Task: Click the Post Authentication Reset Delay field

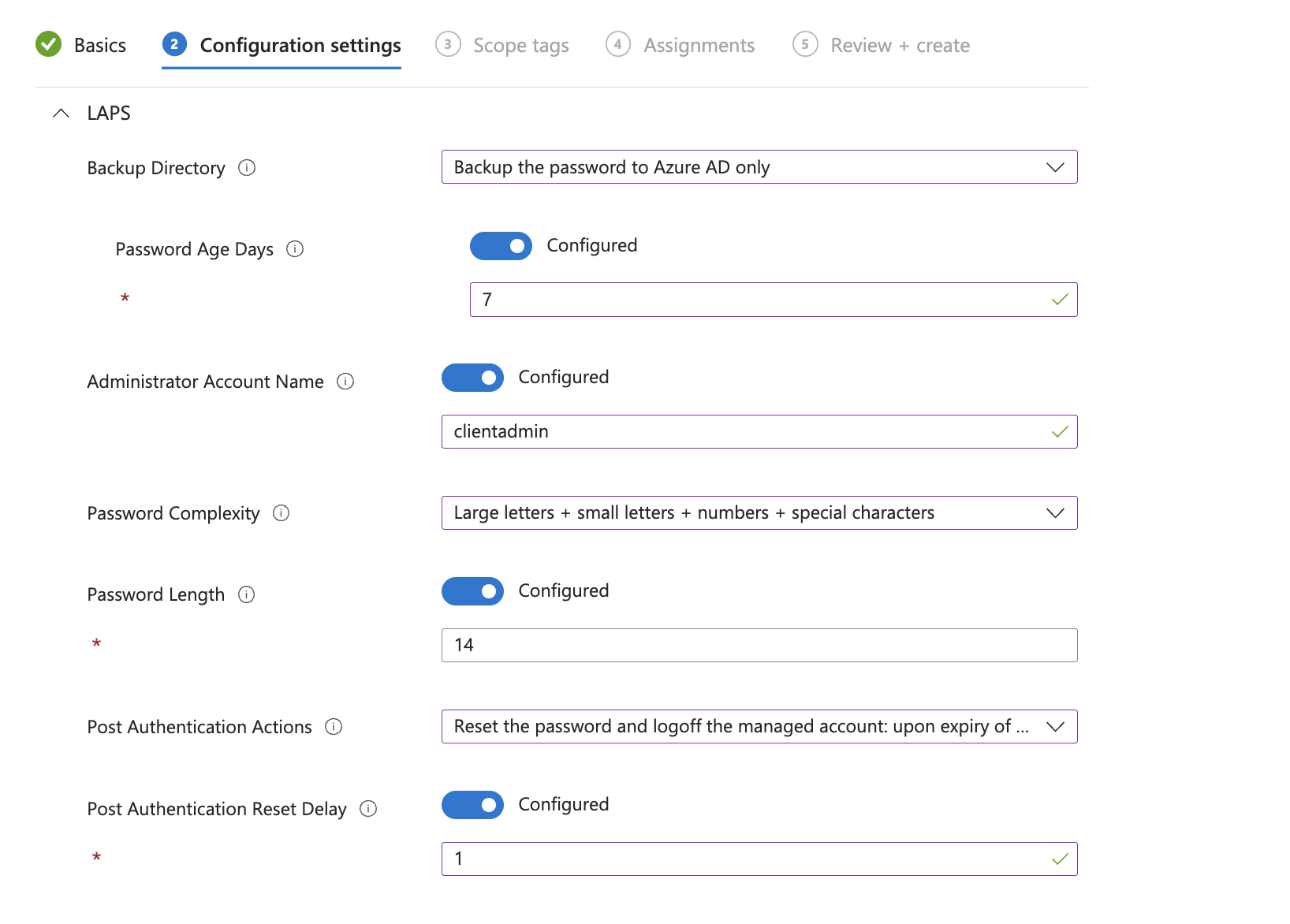Action: pyautogui.click(x=759, y=859)
